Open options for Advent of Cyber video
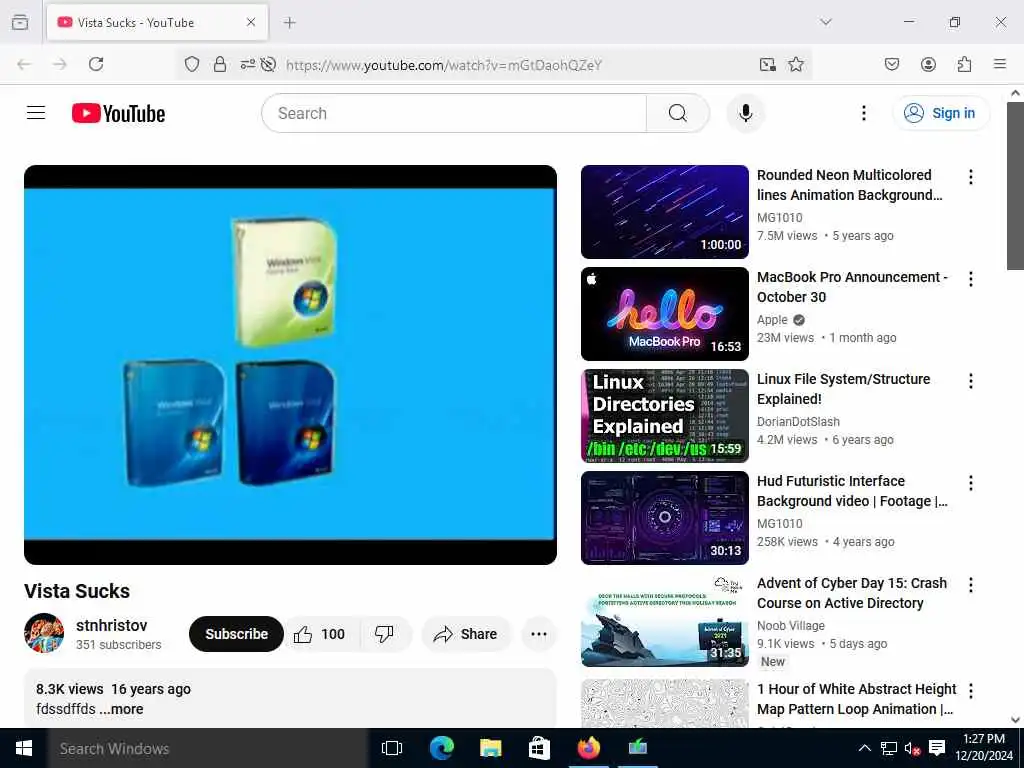This screenshot has width=1024, height=768. point(970,584)
